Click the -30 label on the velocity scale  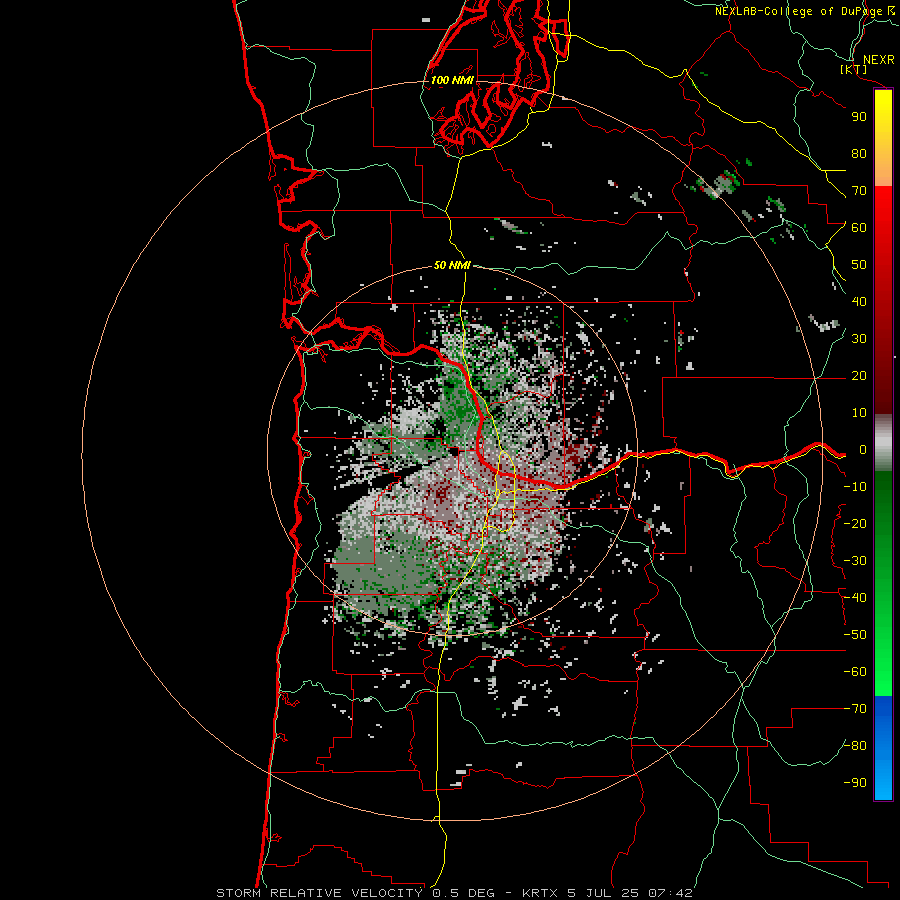pos(855,561)
